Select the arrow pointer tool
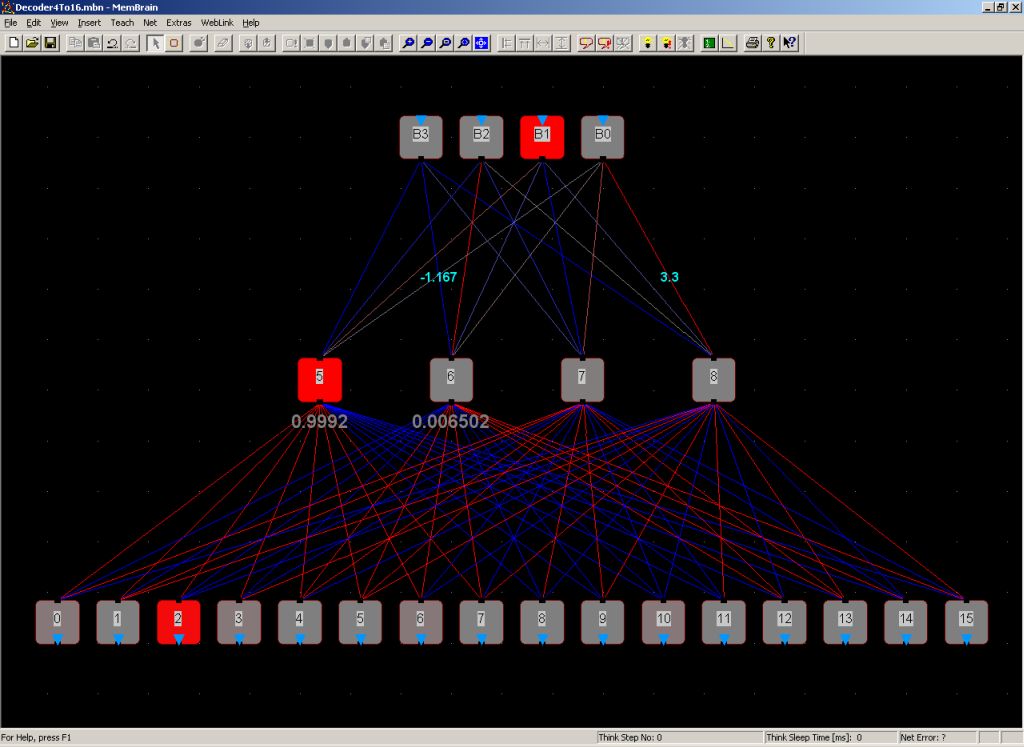The image size is (1024, 747). point(155,43)
